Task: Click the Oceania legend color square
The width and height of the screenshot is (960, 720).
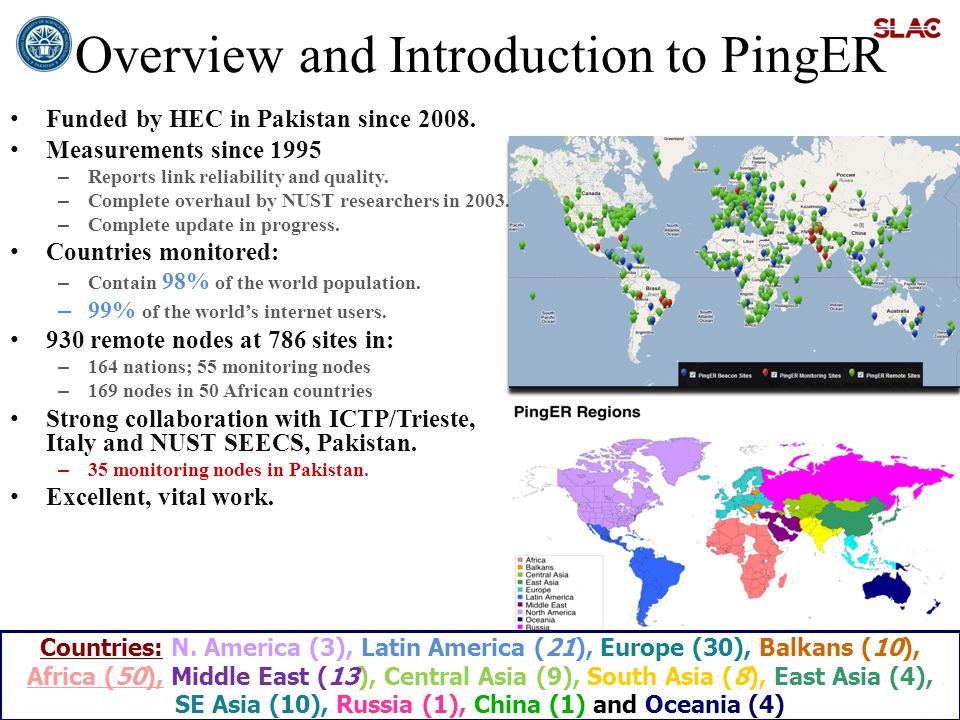Action: click(520, 620)
